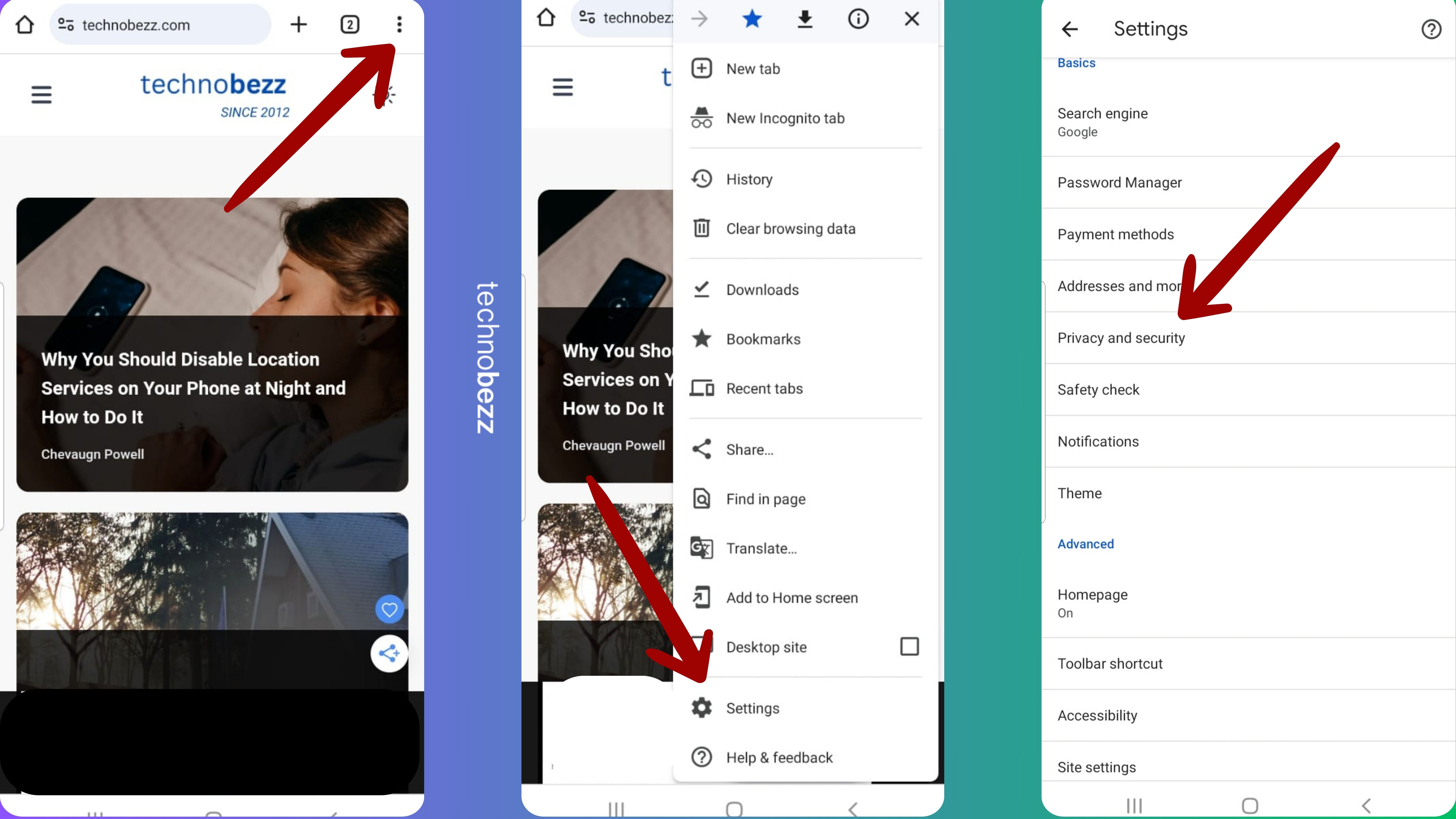Open History from the menu
The width and height of the screenshot is (1456, 819).
point(805,179)
